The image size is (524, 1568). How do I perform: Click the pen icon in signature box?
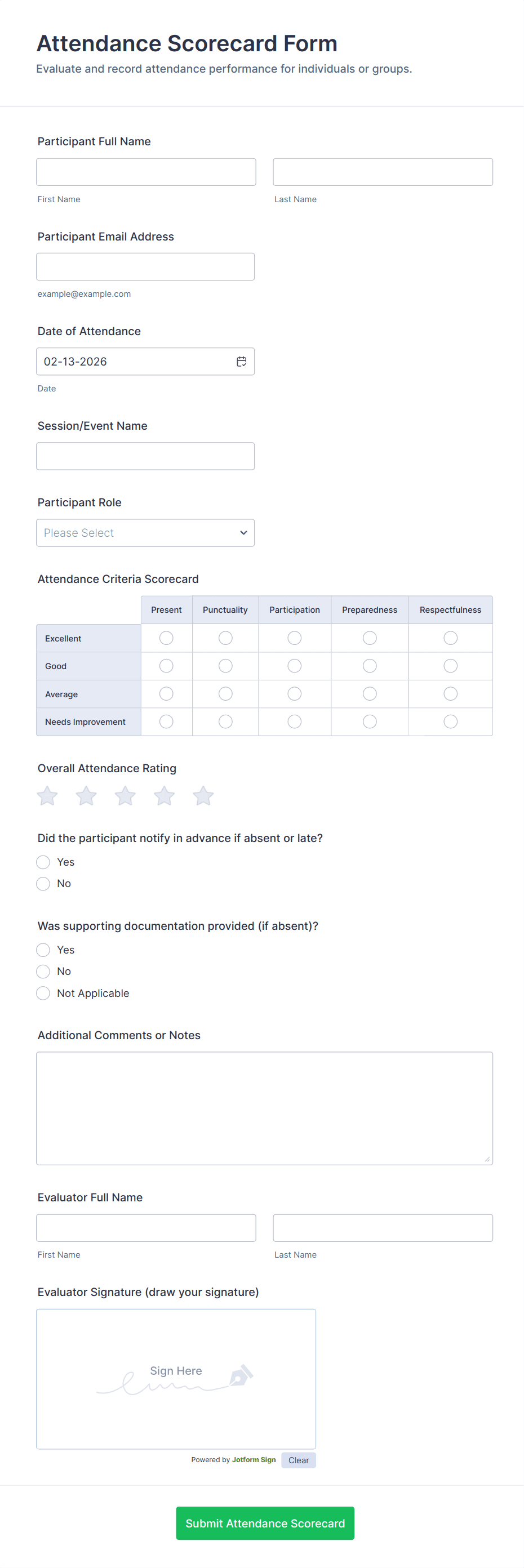[241, 1375]
